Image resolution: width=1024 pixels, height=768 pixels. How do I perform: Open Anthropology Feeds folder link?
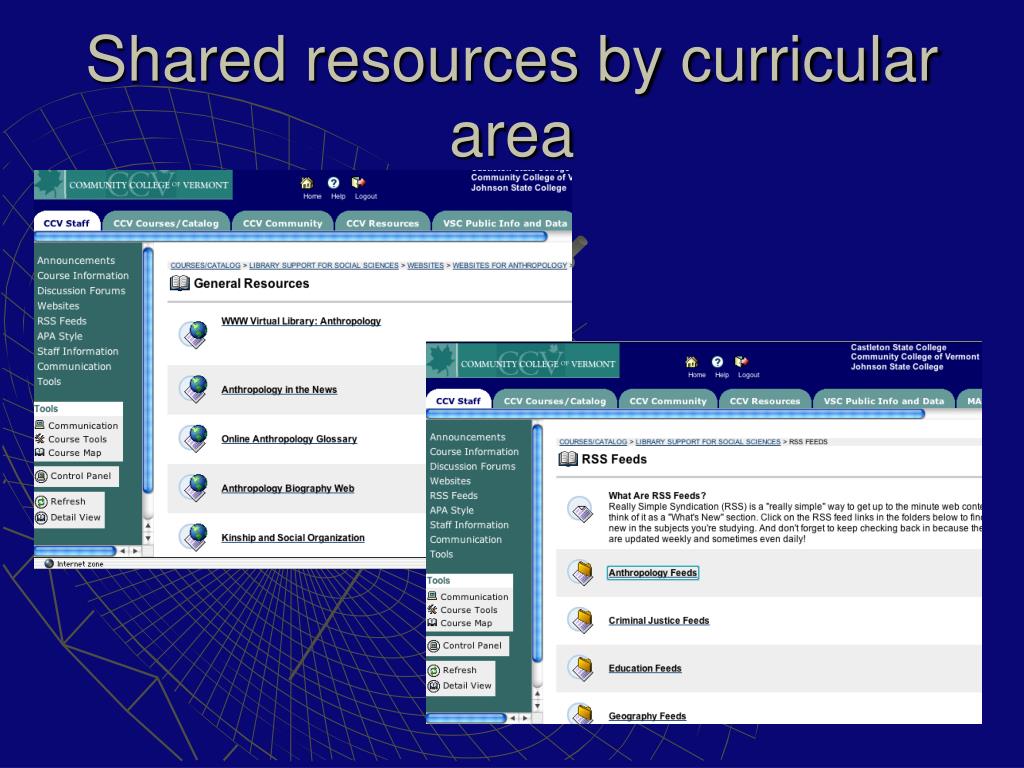pyautogui.click(x=652, y=573)
